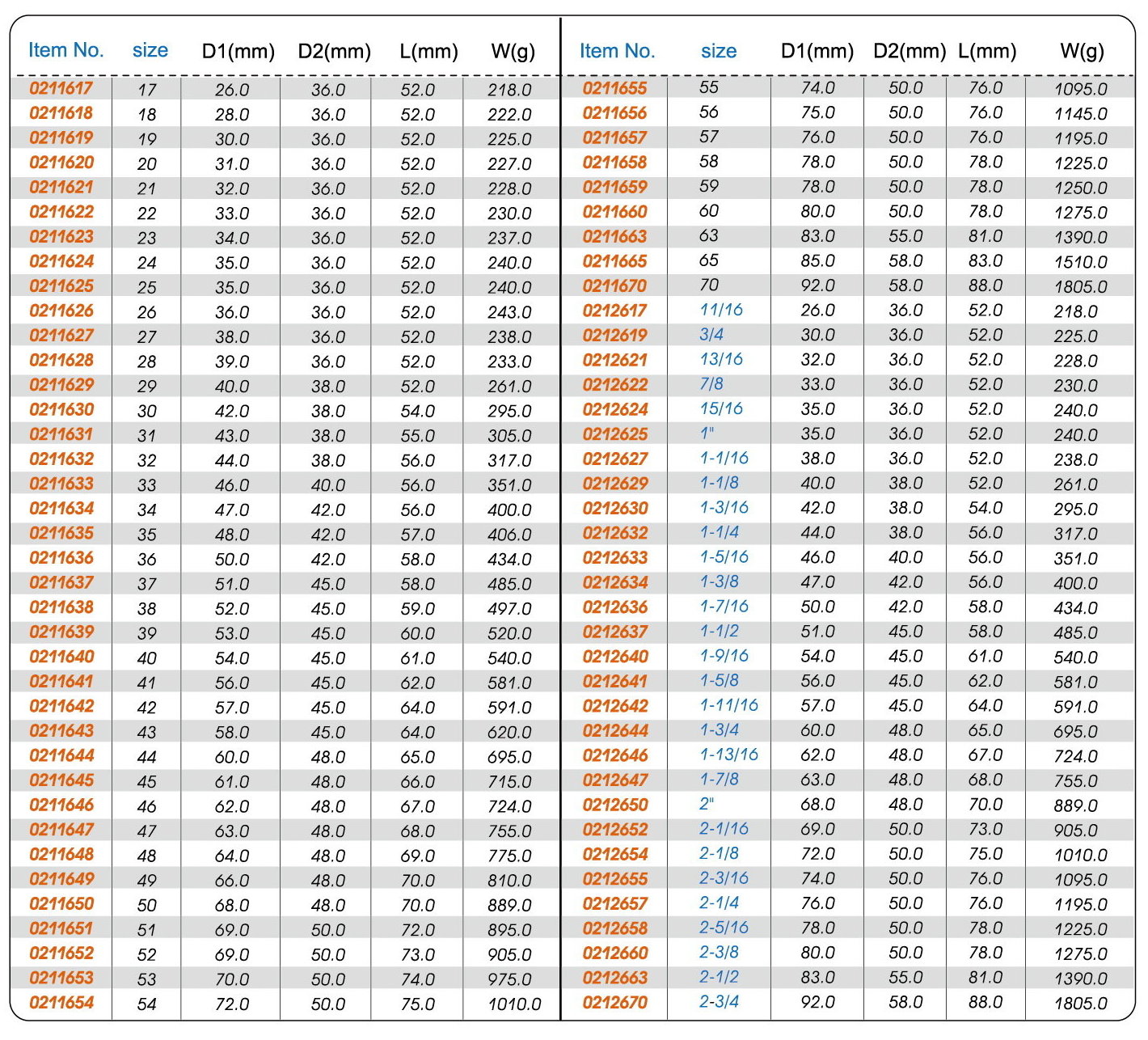Select the size value 1-13/16
Image resolution: width=1148 pixels, height=1040 pixels.
tap(729, 755)
